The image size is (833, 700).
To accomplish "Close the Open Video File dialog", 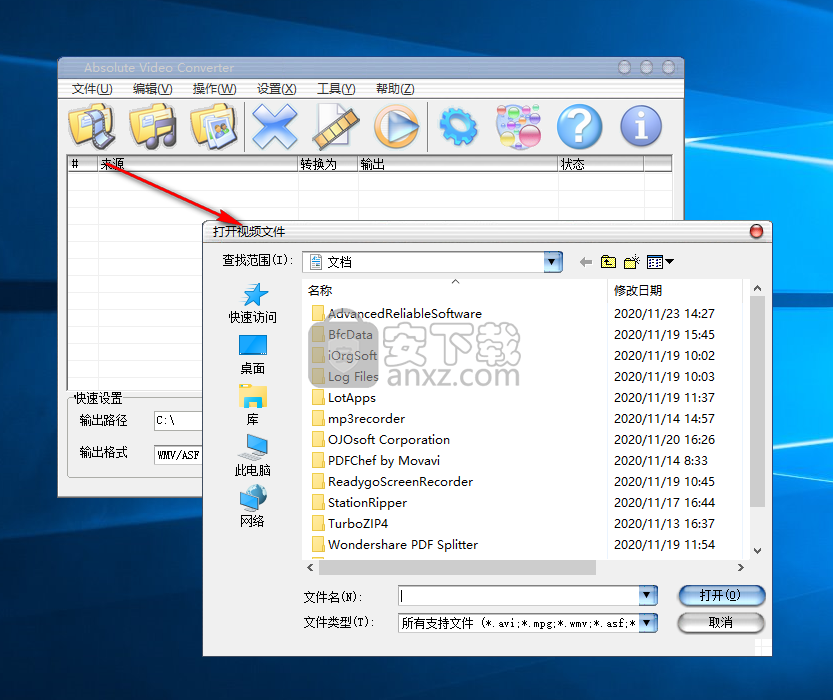I will pyautogui.click(x=756, y=231).
